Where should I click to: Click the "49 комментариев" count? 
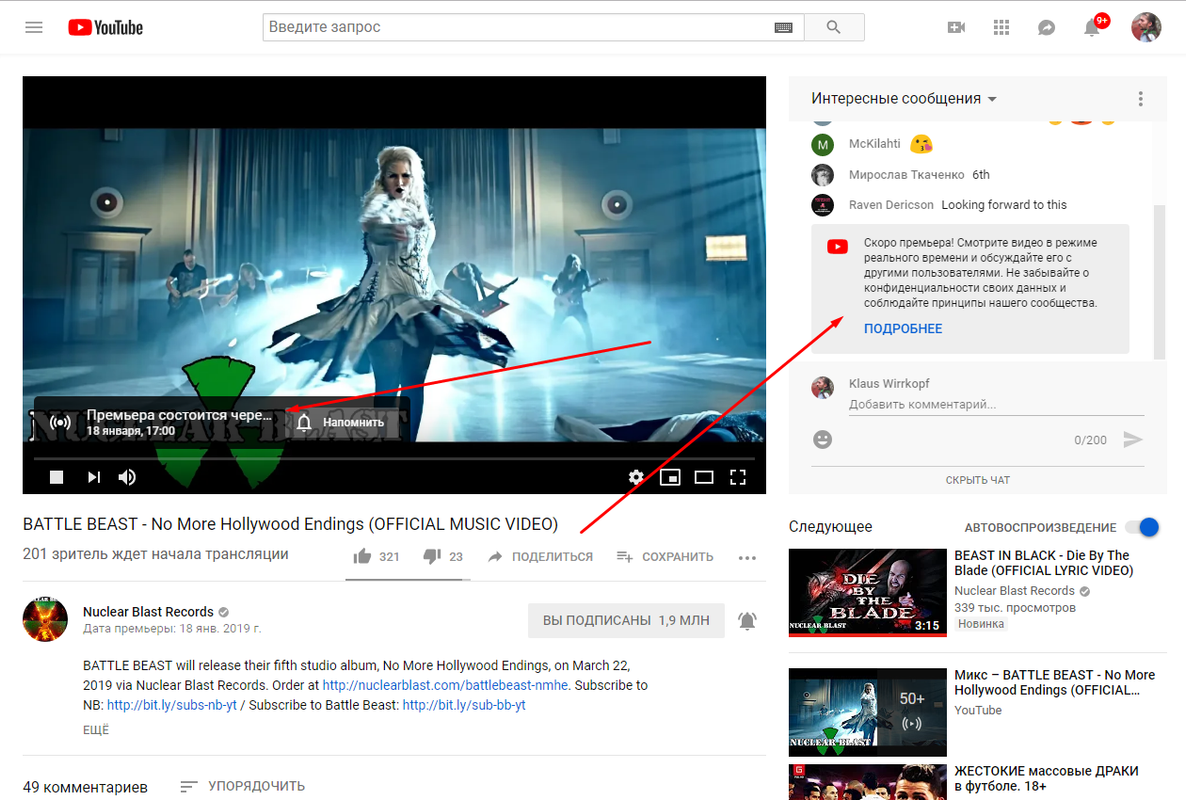point(85,787)
